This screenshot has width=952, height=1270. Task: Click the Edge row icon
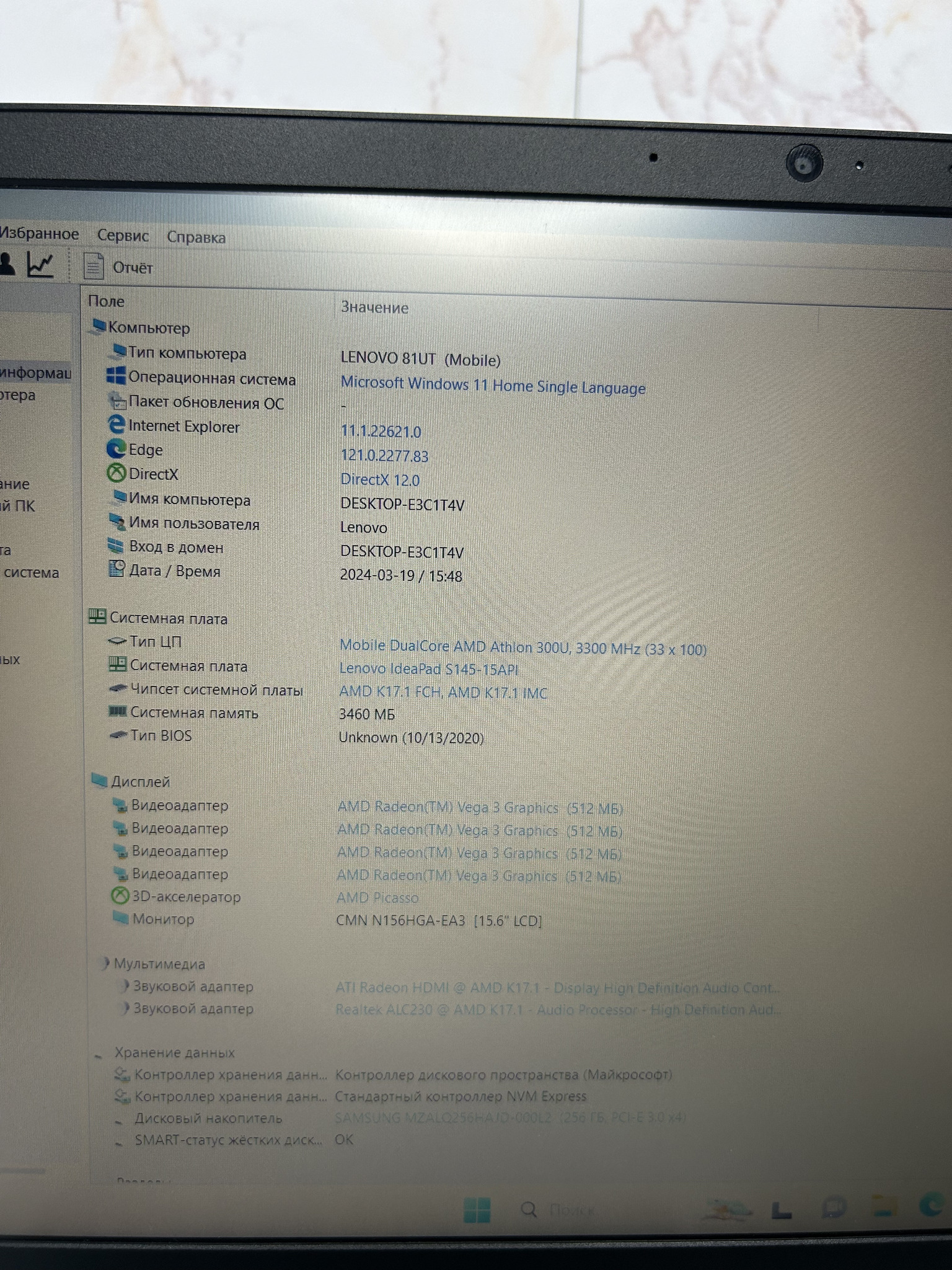tap(117, 448)
